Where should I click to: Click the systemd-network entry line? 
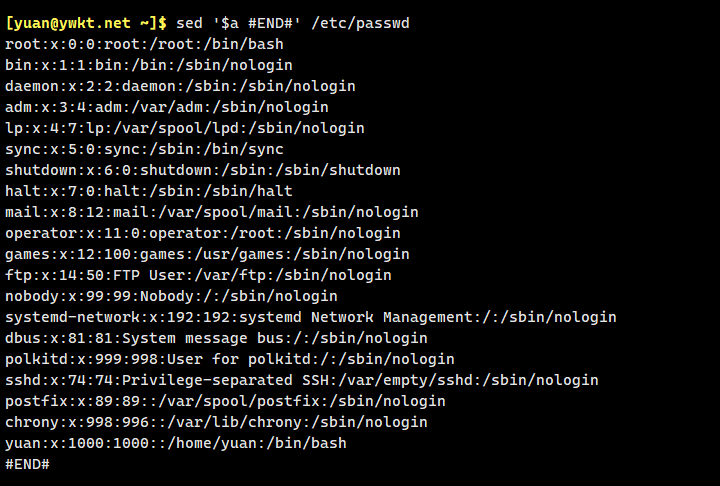pos(311,317)
